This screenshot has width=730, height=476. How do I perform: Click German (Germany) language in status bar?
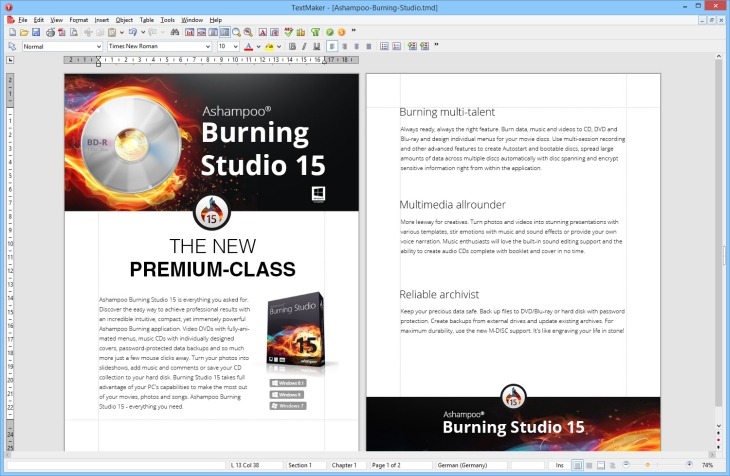tap(473, 465)
